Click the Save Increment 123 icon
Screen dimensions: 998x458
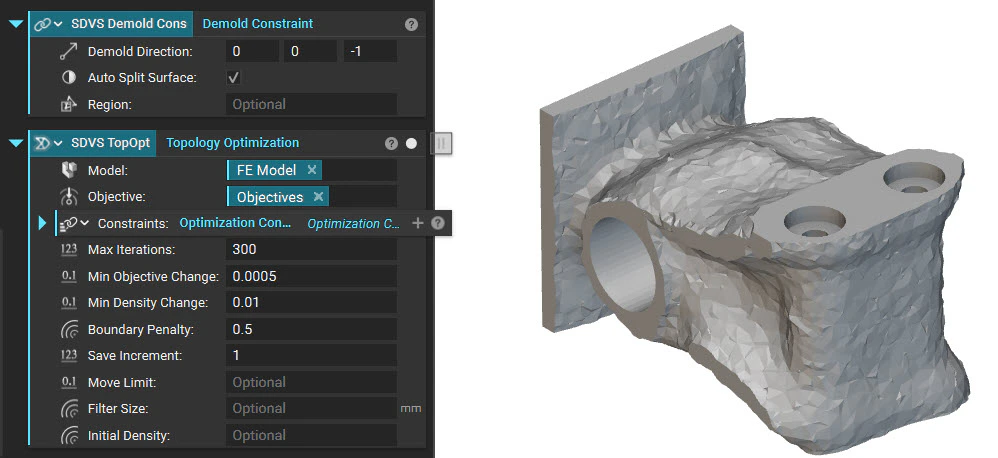[69, 356]
